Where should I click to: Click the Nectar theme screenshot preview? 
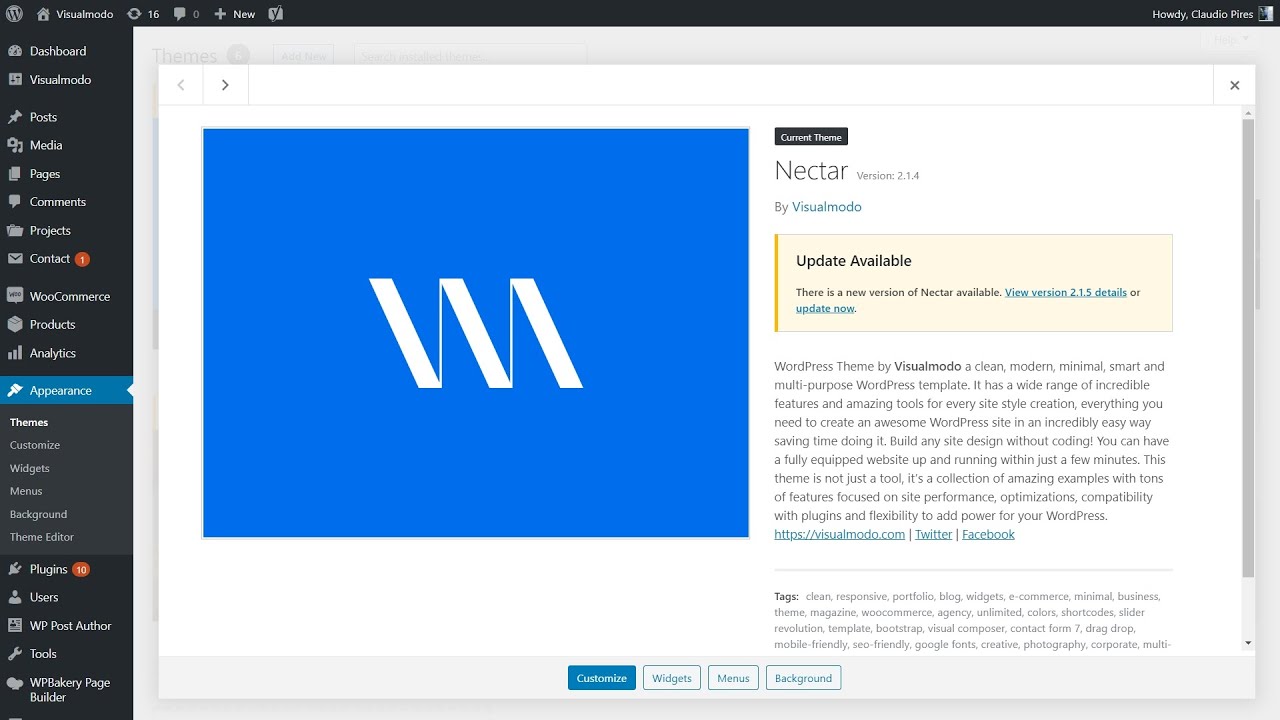point(476,333)
